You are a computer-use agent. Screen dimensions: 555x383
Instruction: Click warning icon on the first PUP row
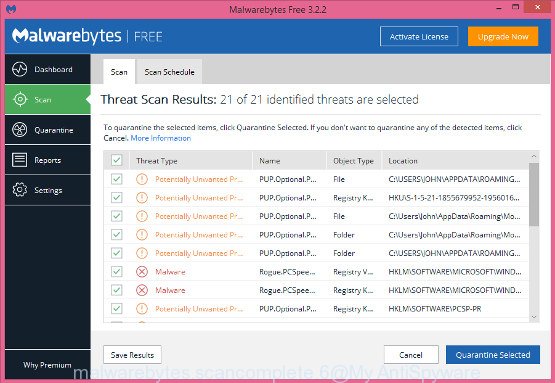tap(142, 179)
